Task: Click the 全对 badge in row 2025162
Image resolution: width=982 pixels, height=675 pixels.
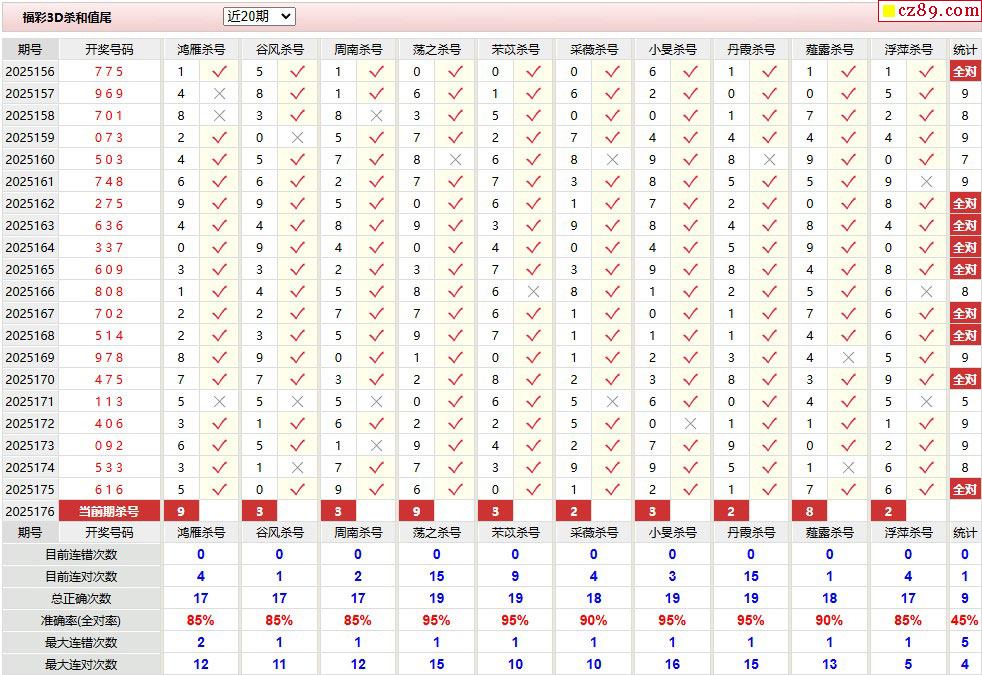Action: point(964,204)
